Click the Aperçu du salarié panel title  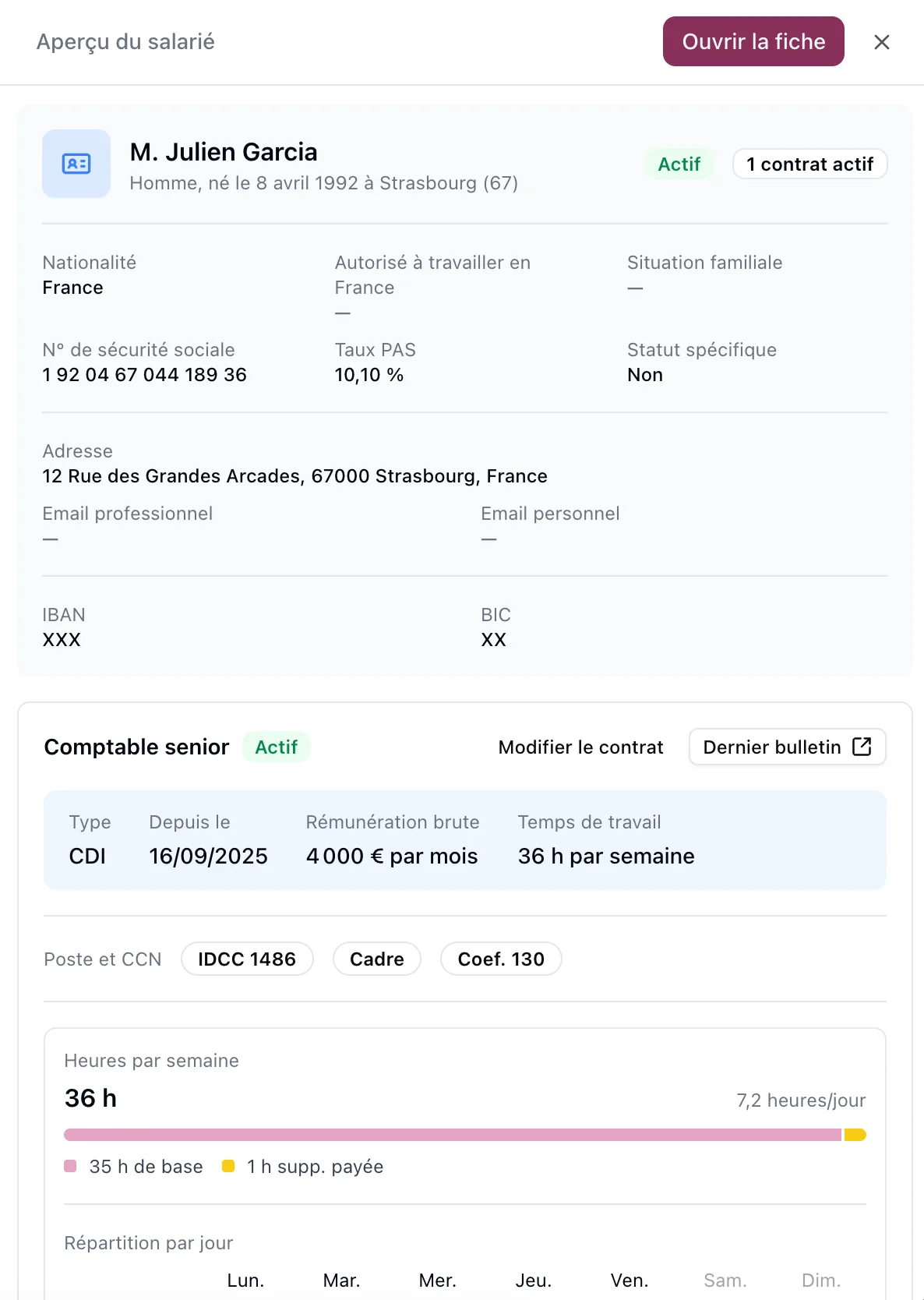[x=125, y=41]
